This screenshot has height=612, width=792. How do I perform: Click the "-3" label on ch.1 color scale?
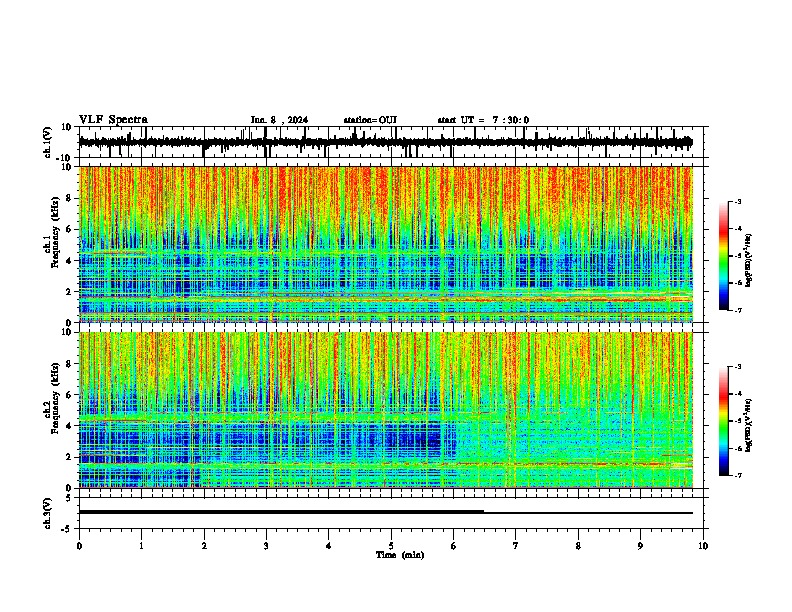pyautogui.click(x=738, y=201)
